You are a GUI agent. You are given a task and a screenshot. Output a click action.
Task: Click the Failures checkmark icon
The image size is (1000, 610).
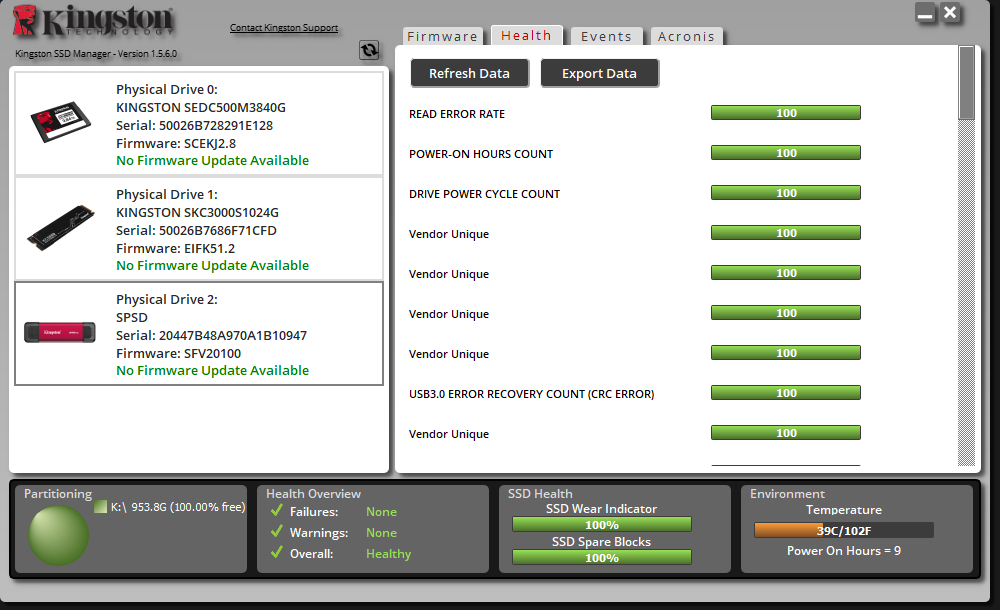pos(276,510)
